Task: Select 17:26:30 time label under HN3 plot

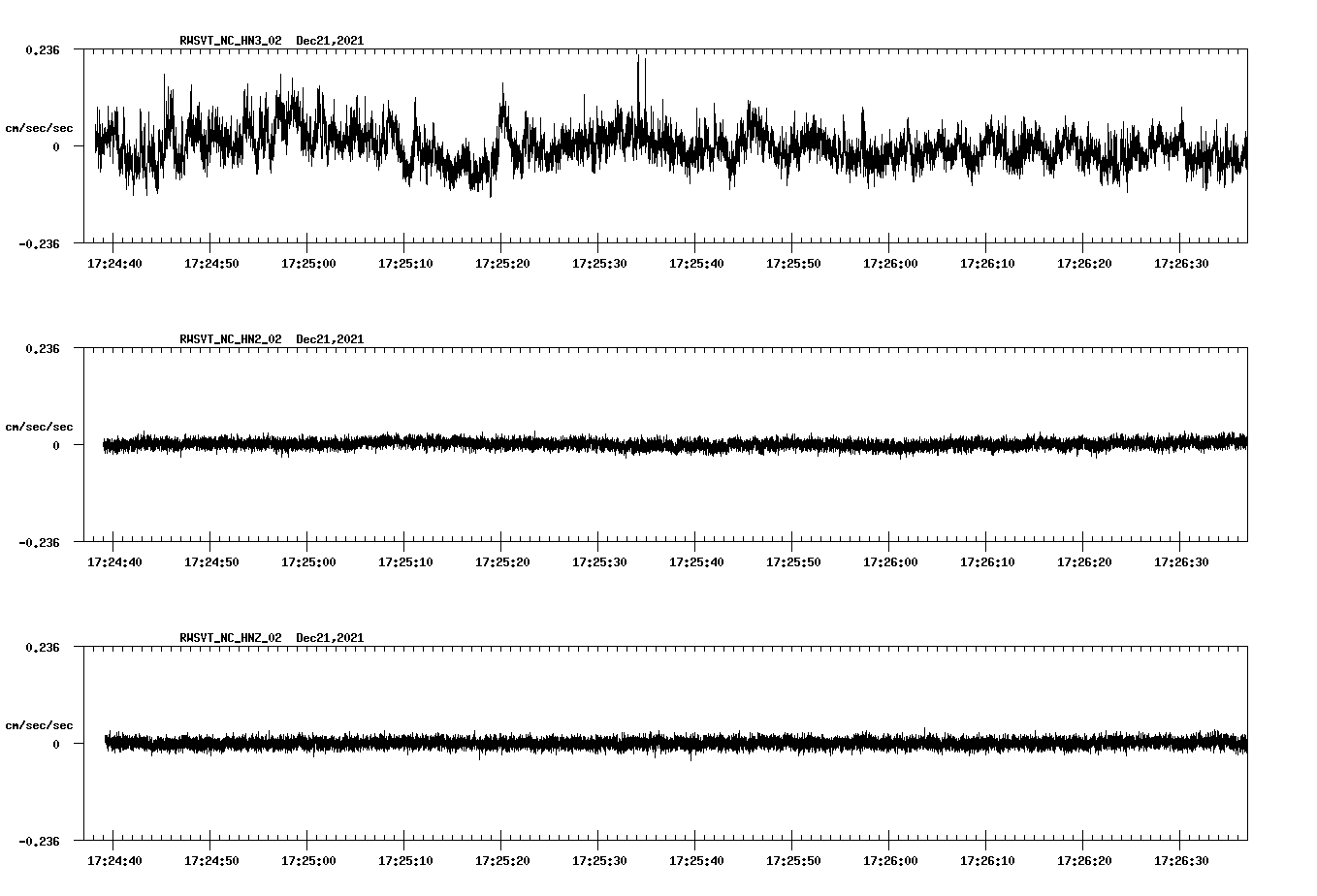Action: [x=1180, y=263]
